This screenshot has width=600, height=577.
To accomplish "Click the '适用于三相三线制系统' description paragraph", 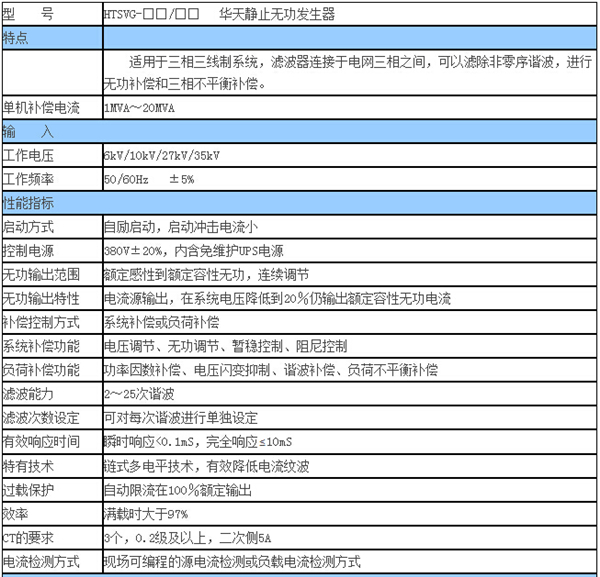I will click(348, 72).
